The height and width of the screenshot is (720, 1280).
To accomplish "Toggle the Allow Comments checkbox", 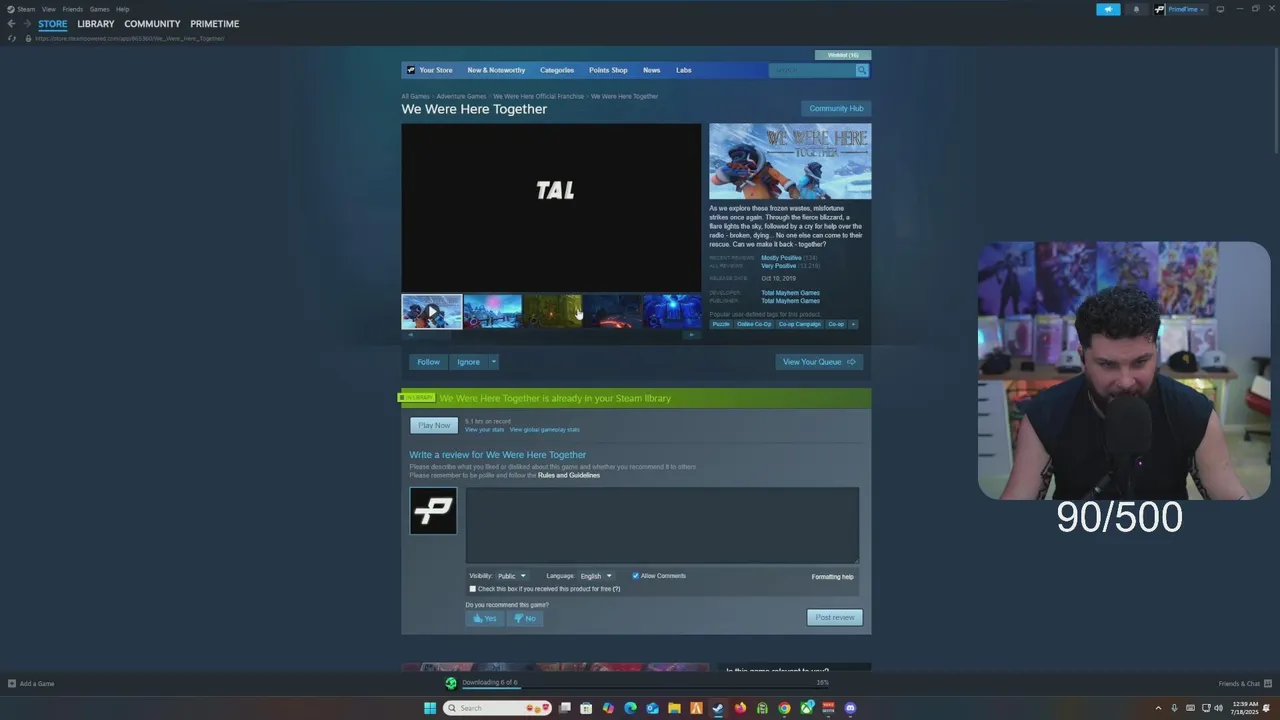I will click(635, 576).
